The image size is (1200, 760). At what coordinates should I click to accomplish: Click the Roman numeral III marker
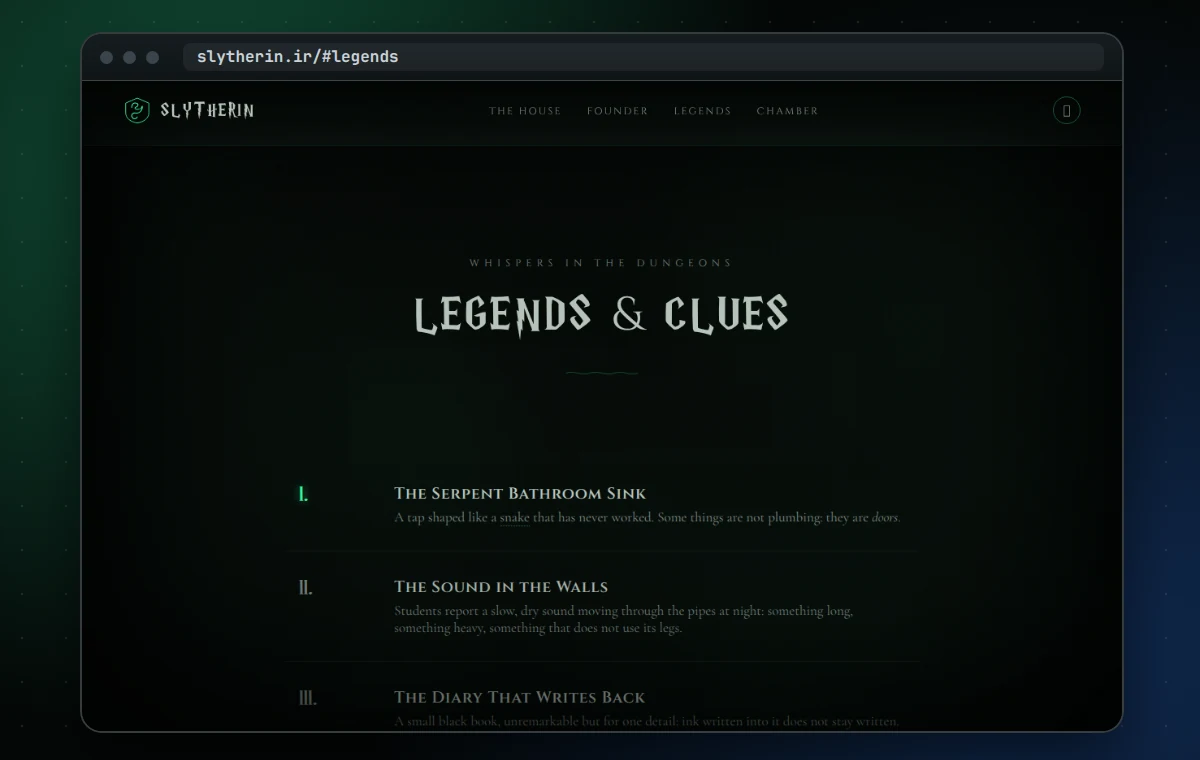(x=308, y=698)
